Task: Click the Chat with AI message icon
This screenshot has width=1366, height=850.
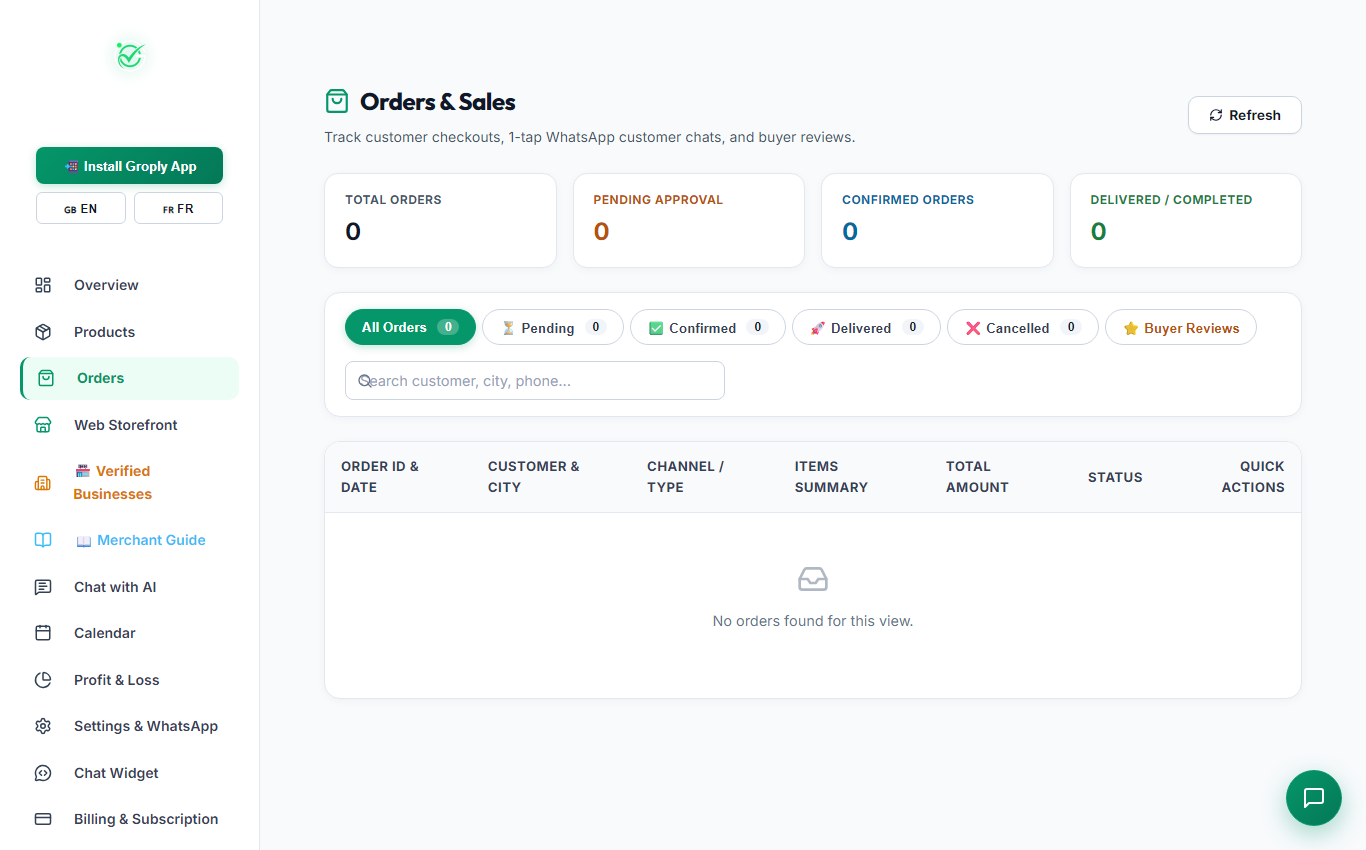Action: pyautogui.click(x=43, y=587)
